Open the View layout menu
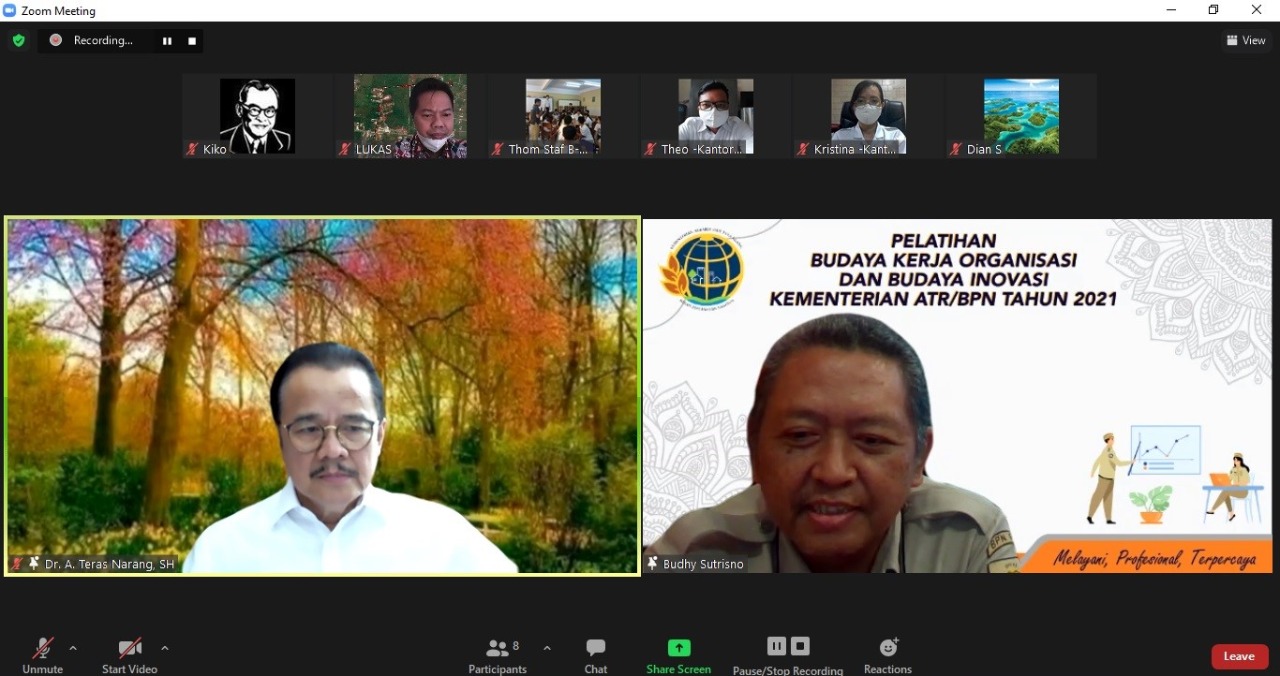1280x676 pixels. 1246,41
